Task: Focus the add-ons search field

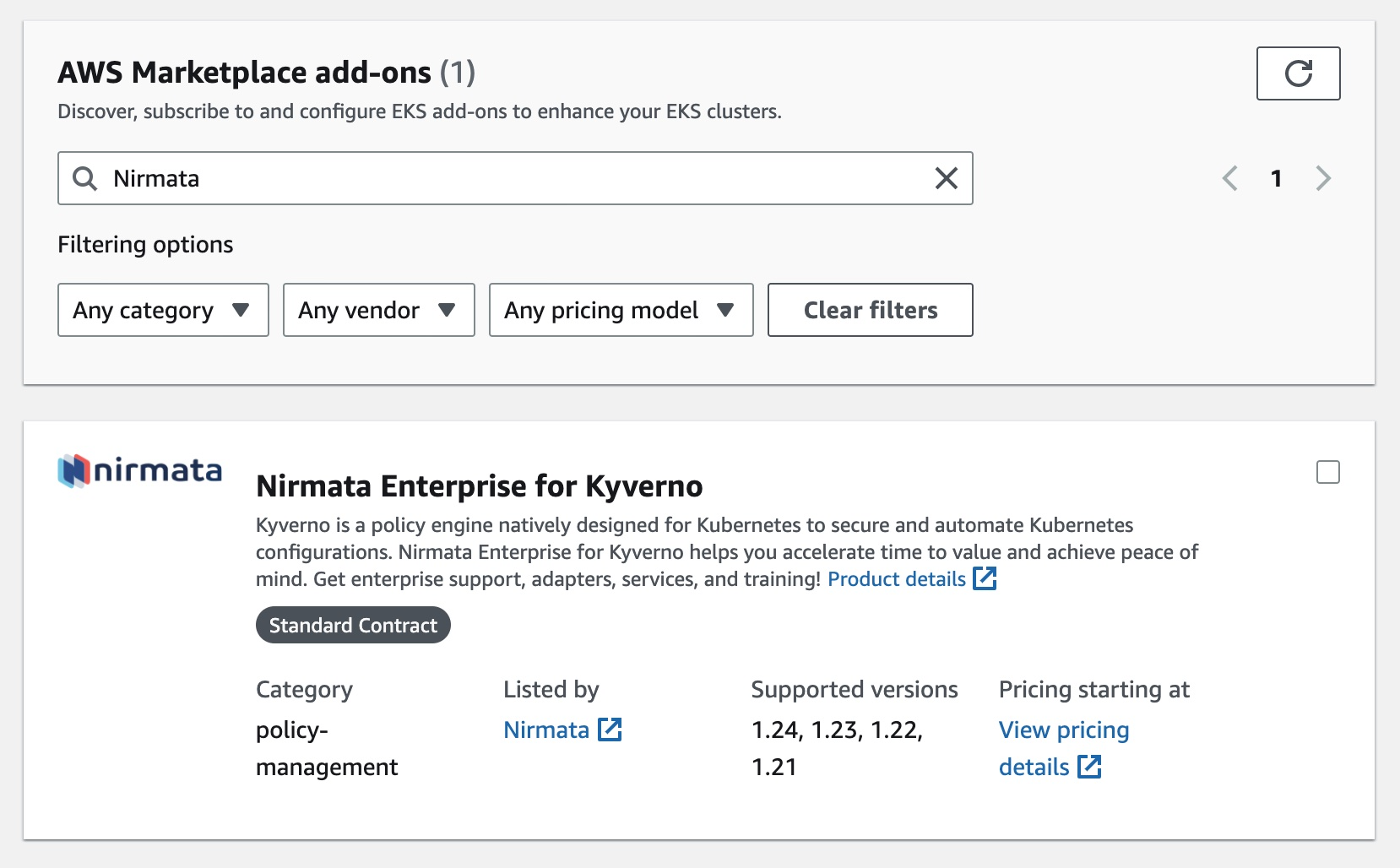Action: click(515, 178)
